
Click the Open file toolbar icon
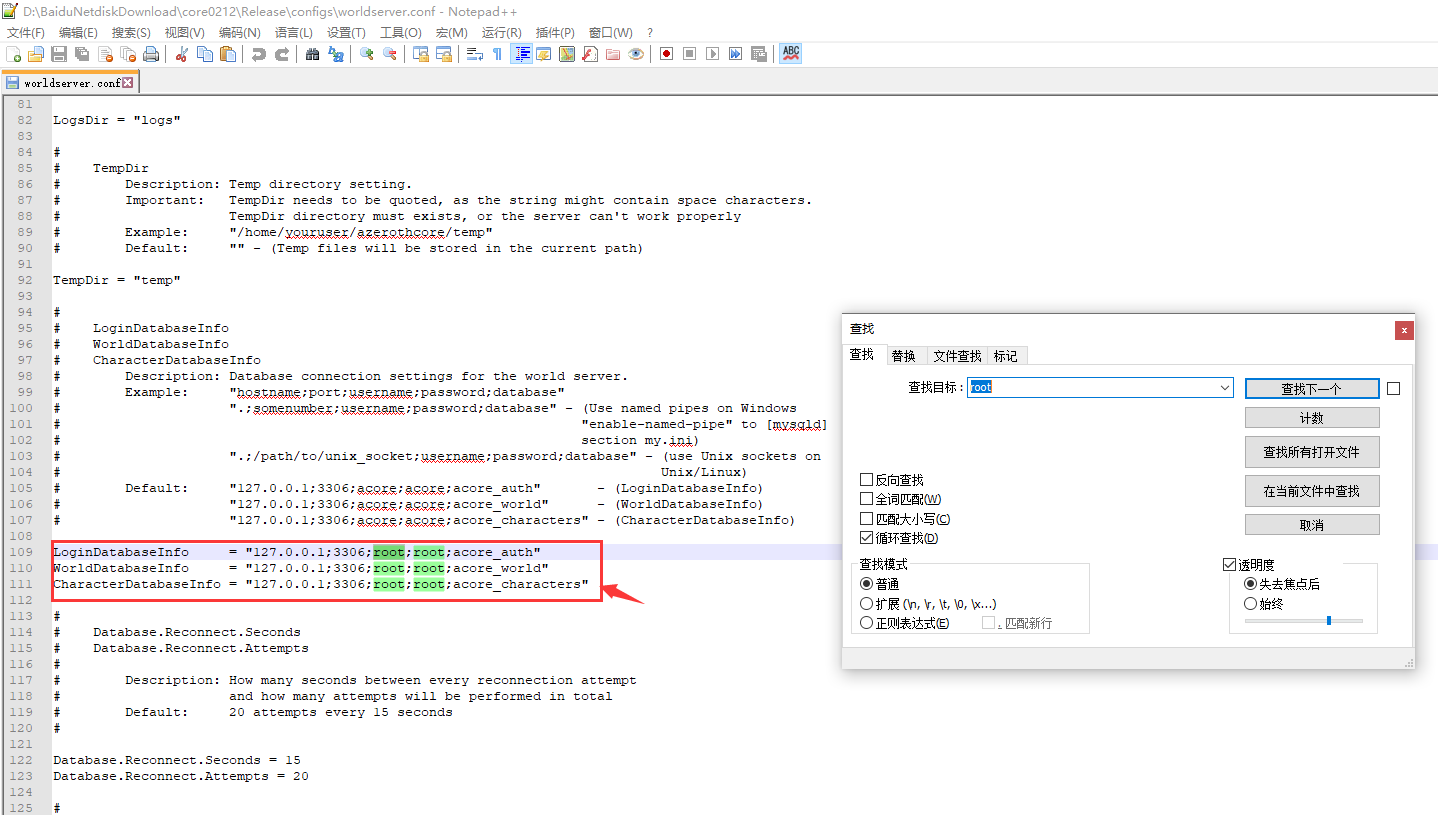click(x=35, y=54)
